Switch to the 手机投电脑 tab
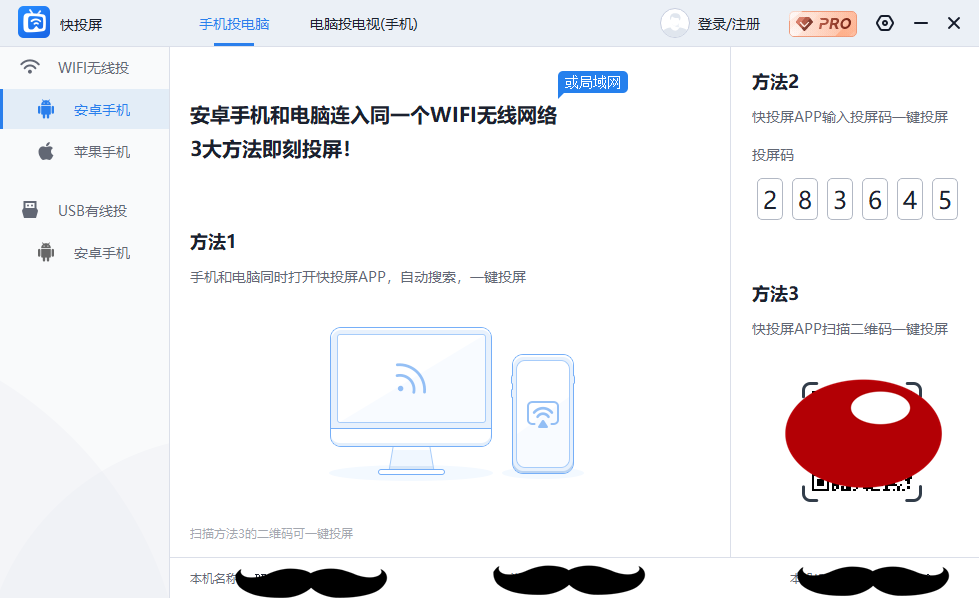979x598 pixels. [234, 24]
